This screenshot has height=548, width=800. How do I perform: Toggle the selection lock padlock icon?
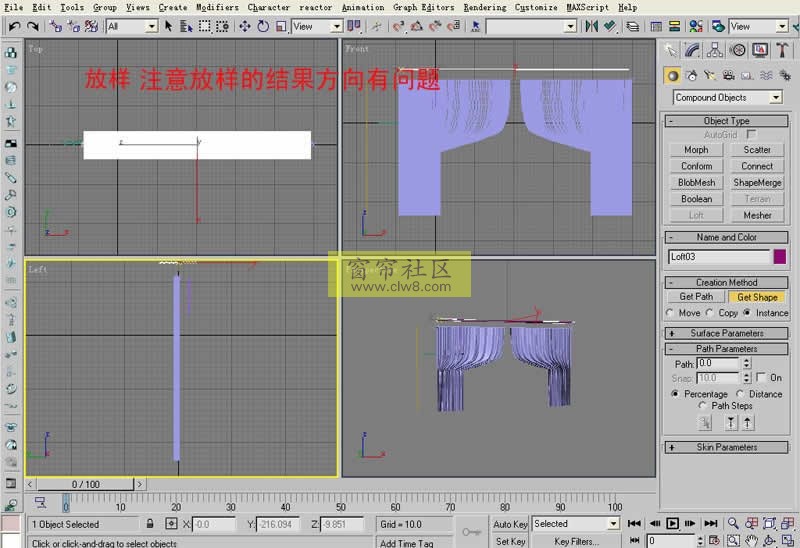tap(150, 524)
